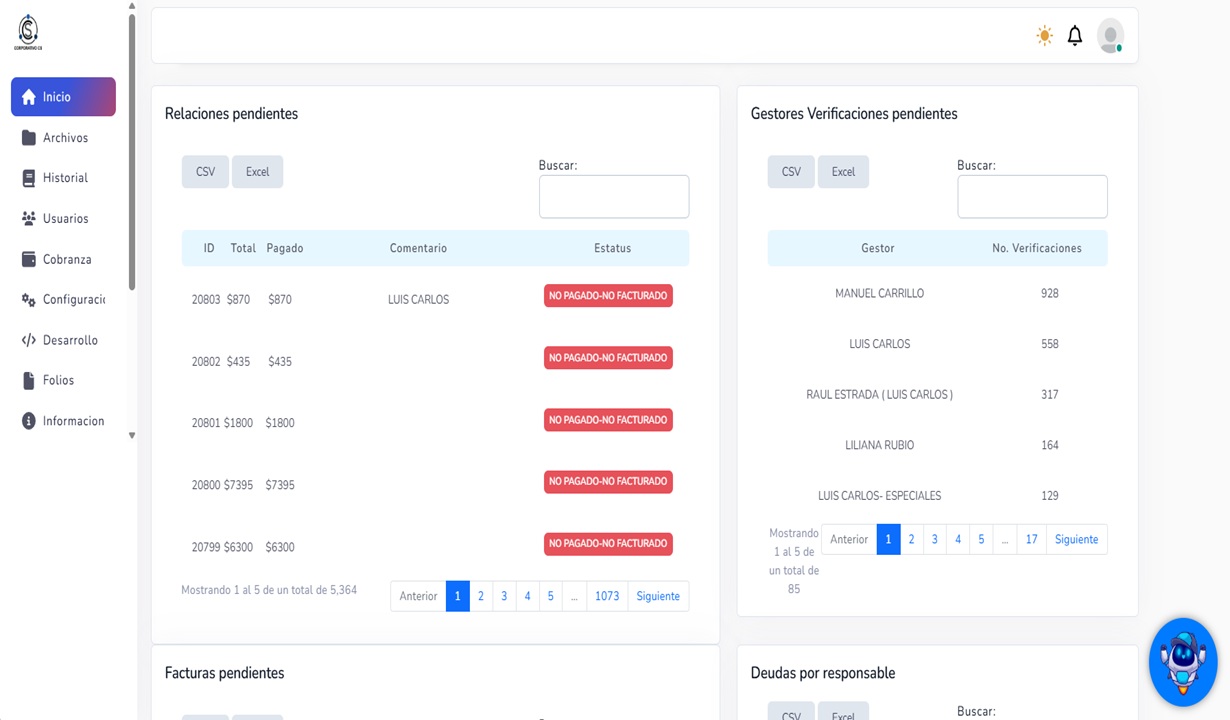Click the Desarrollo code icon
Screen dimensions: 1230x720
(29, 340)
